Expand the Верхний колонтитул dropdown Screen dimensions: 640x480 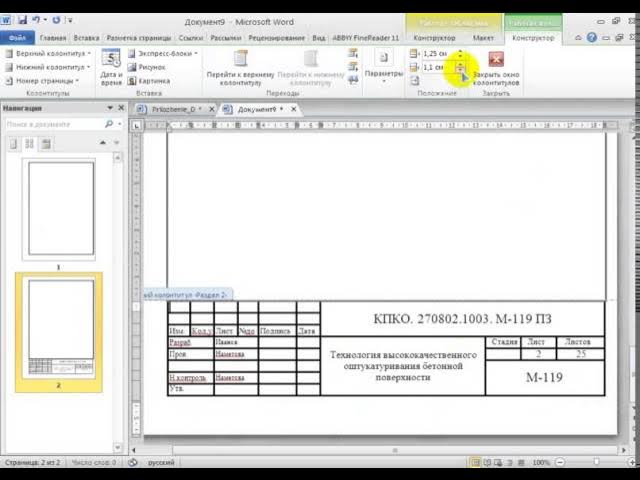(x=48, y=53)
